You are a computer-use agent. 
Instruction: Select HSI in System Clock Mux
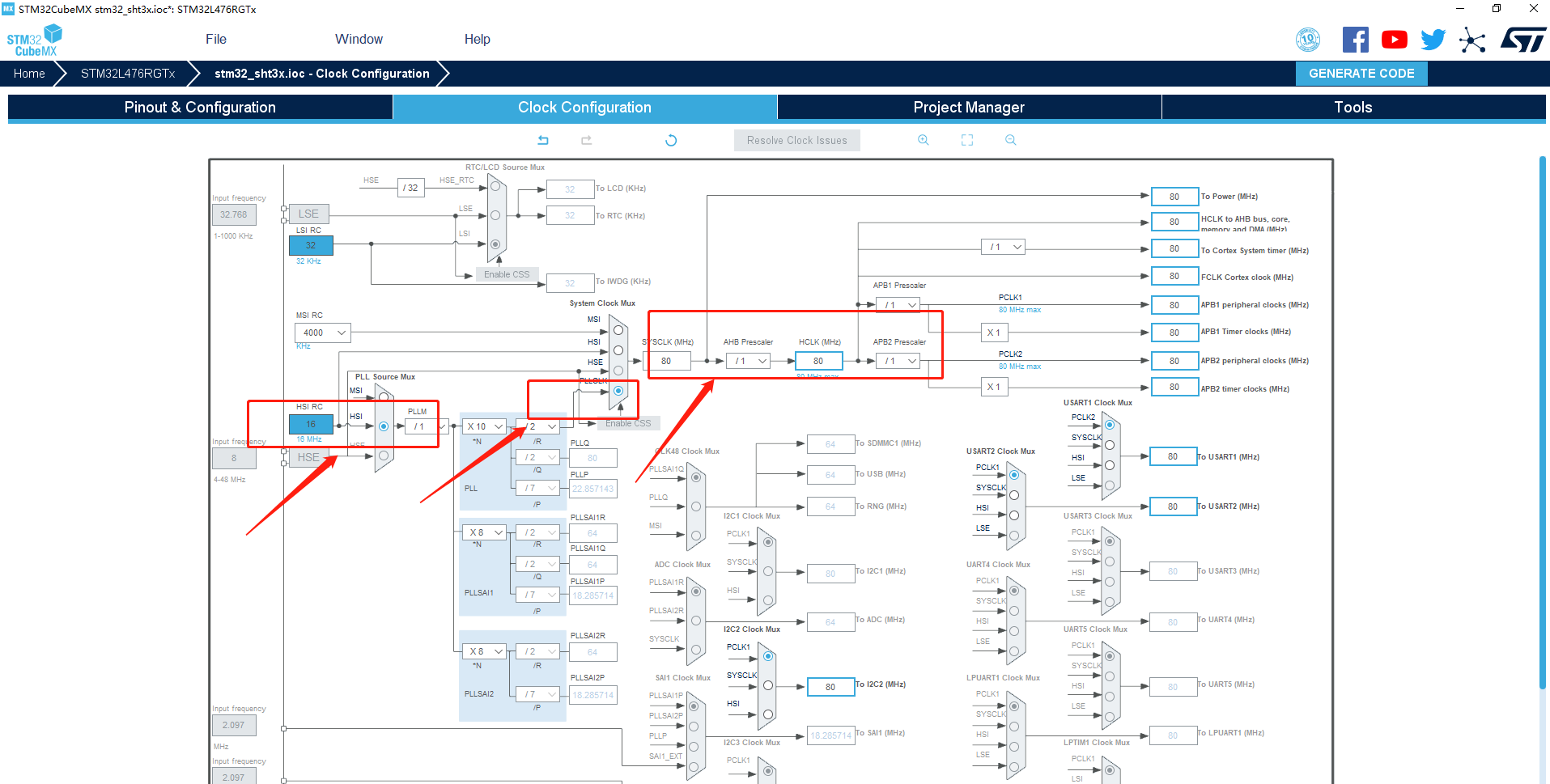(618, 350)
